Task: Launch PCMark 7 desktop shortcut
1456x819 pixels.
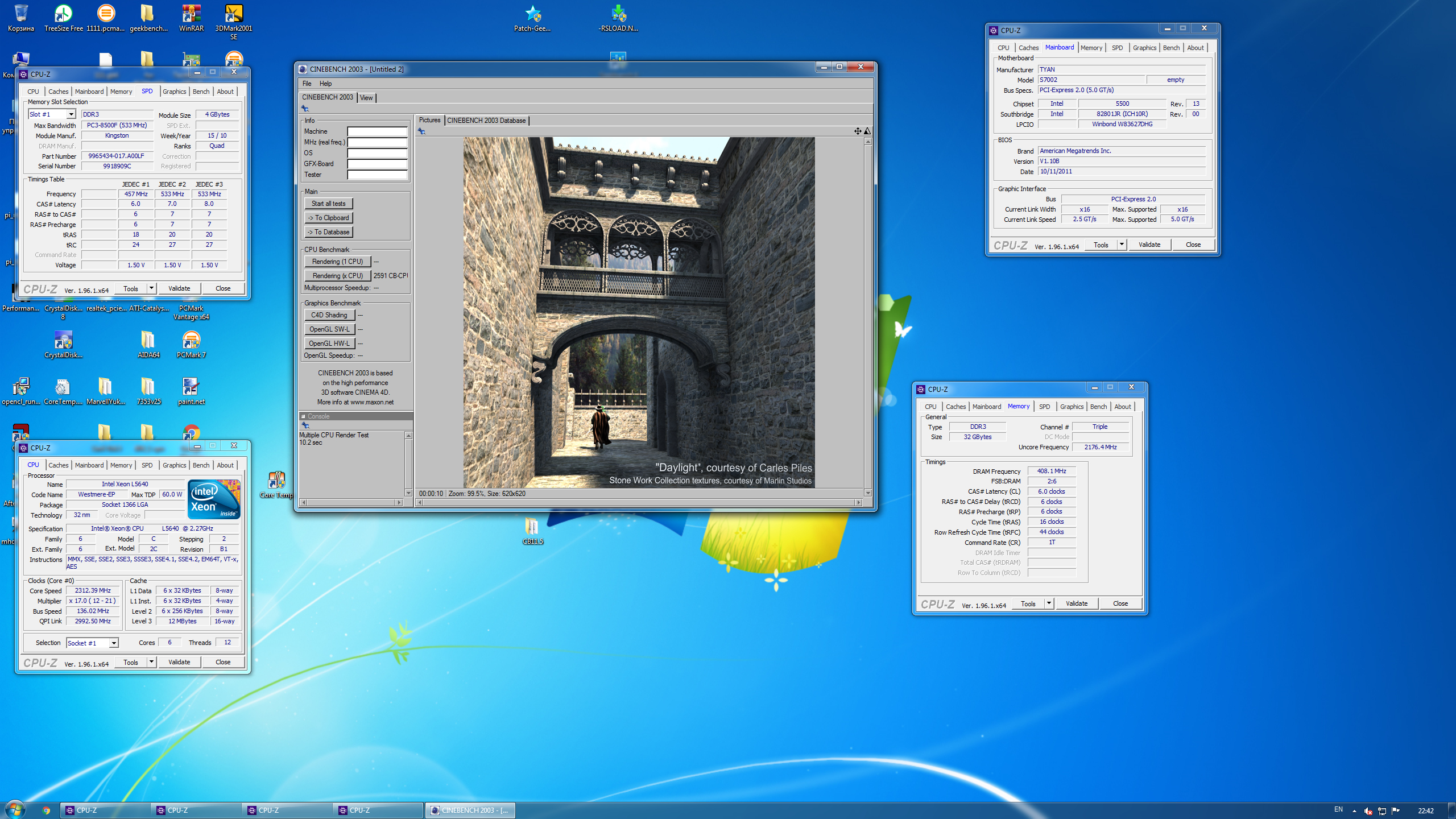Action: click(191, 344)
